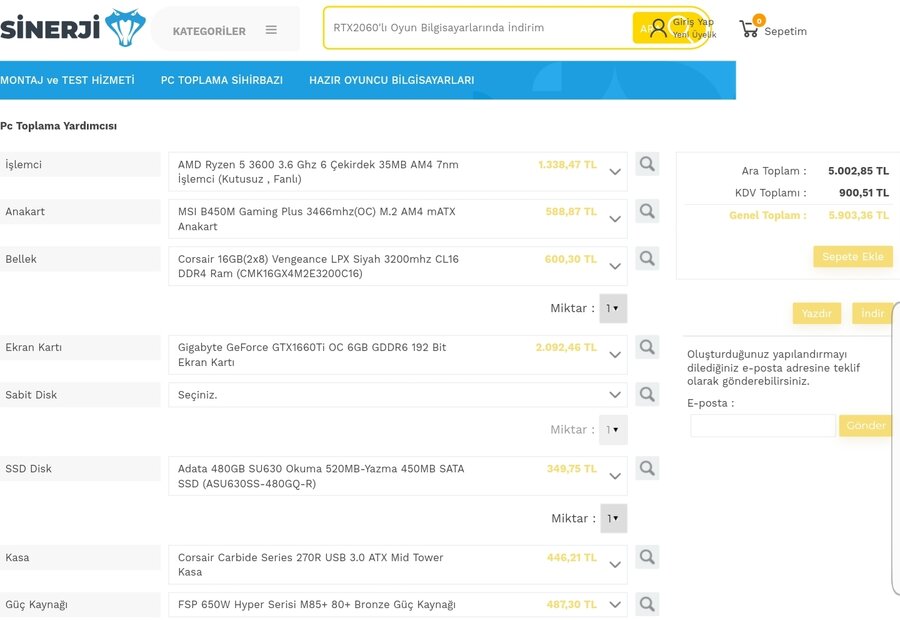Open the Miktar quantity selector under SSD Disk

tap(614, 518)
